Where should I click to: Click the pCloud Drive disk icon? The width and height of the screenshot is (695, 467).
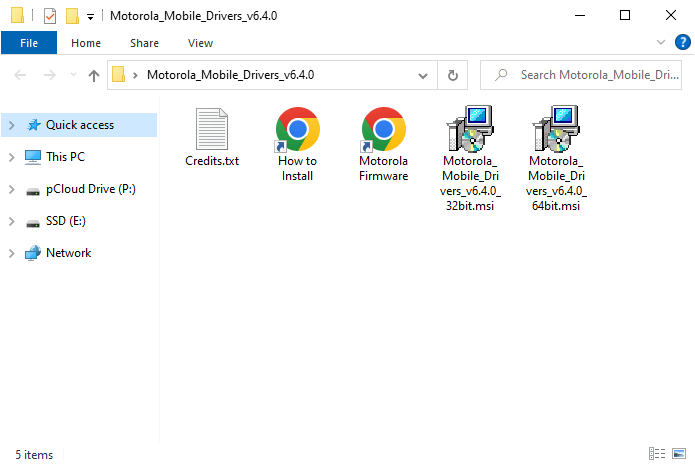point(33,192)
